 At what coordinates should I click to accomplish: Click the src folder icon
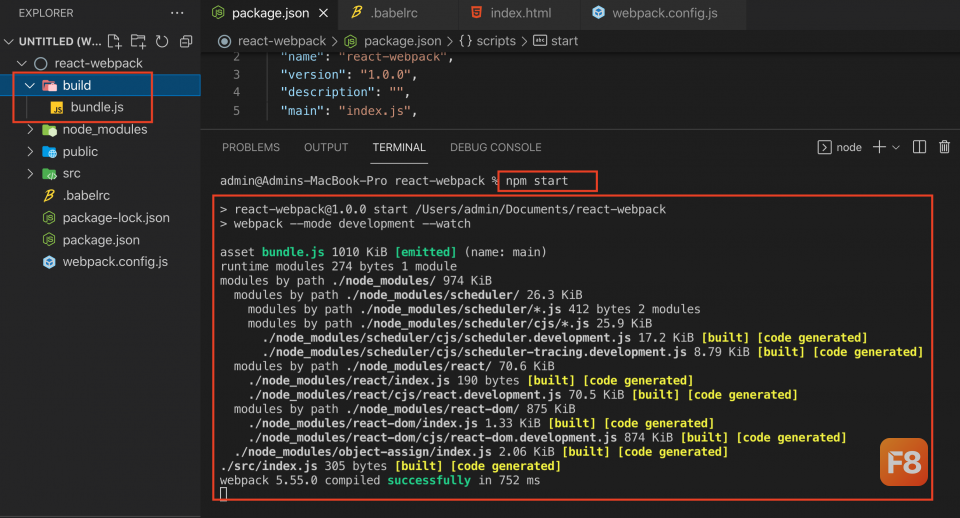(x=49, y=173)
